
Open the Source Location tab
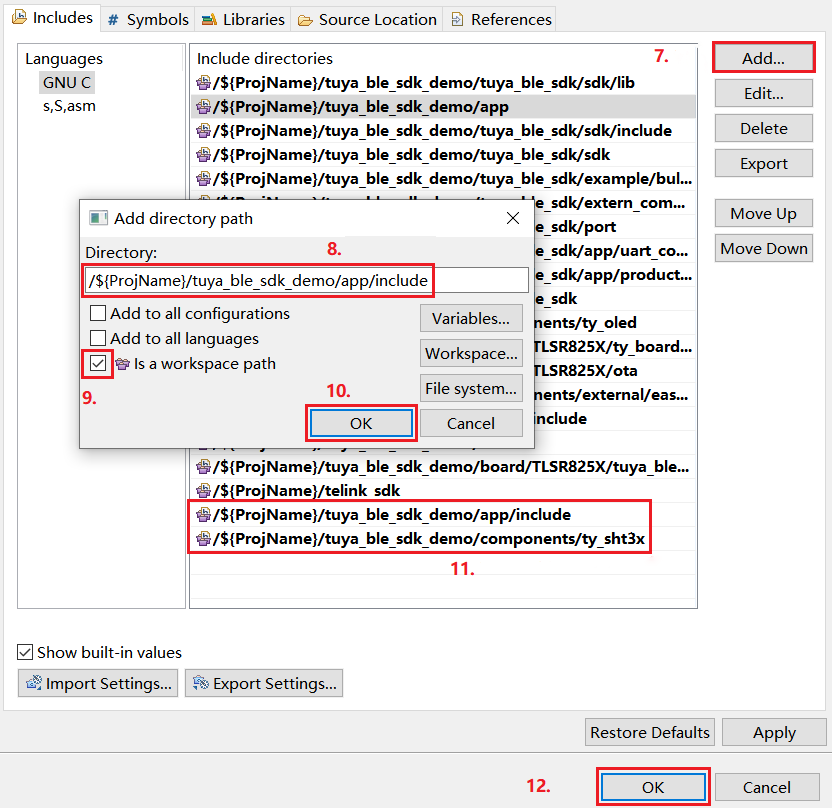[x=366, y=20]
